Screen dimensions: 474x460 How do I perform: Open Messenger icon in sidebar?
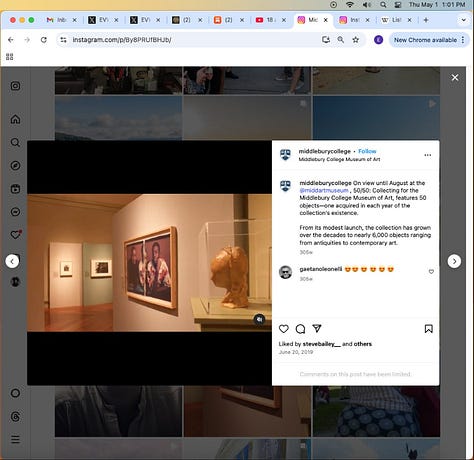point(15,212)
